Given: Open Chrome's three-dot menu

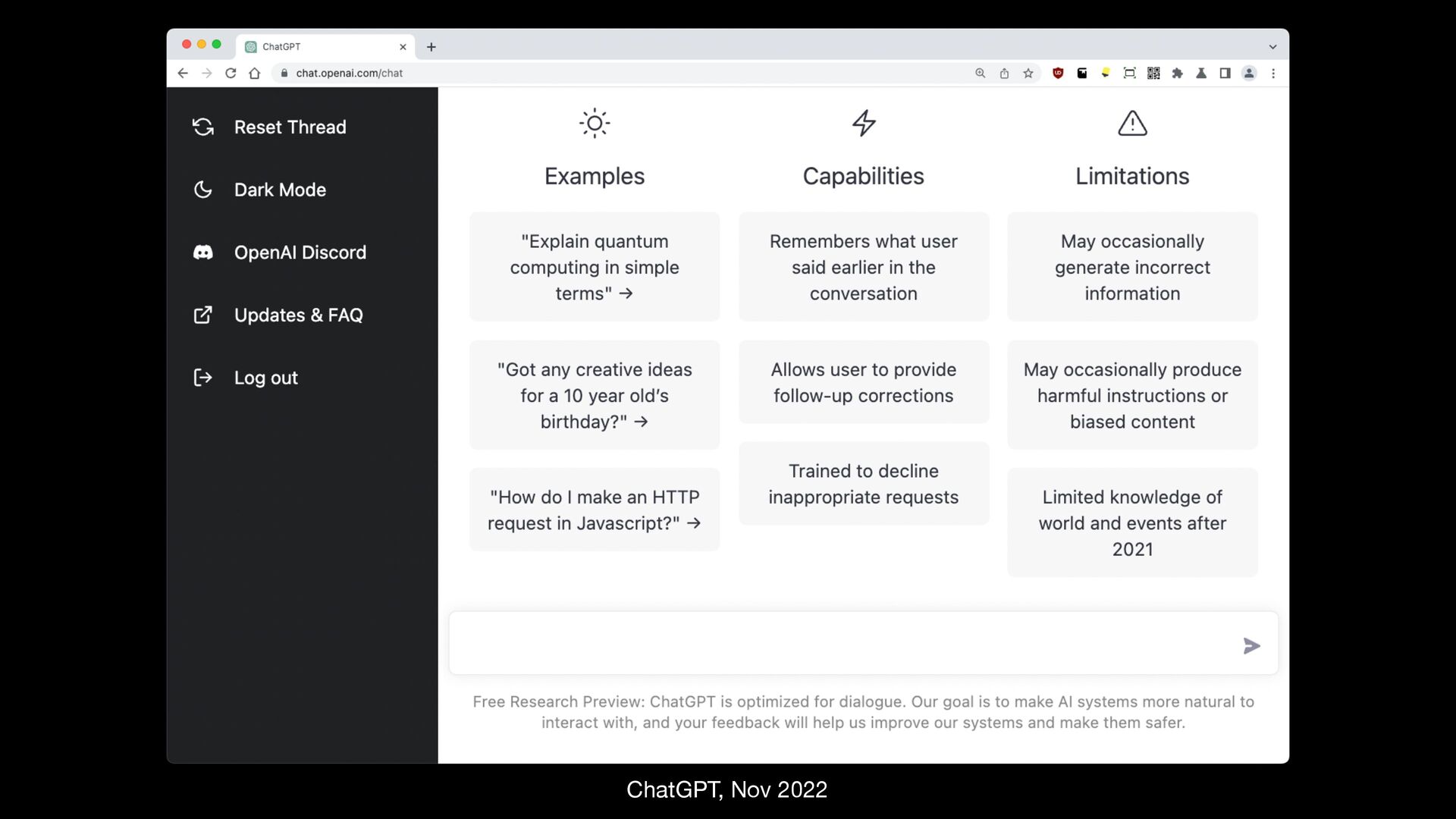Looking at the screenshot, I should tap(1273, 73).
